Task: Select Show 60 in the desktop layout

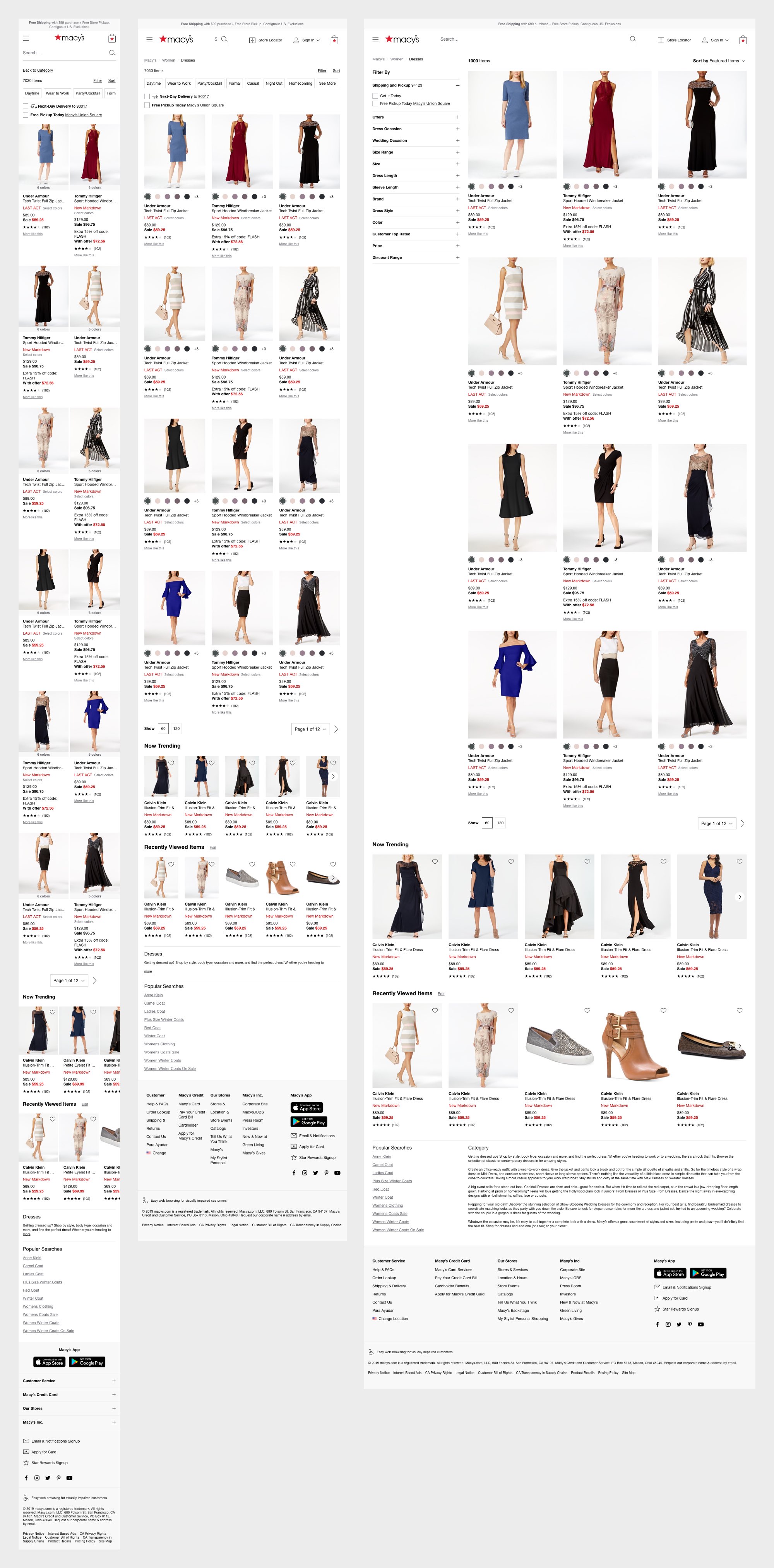Action: (487, 823)
